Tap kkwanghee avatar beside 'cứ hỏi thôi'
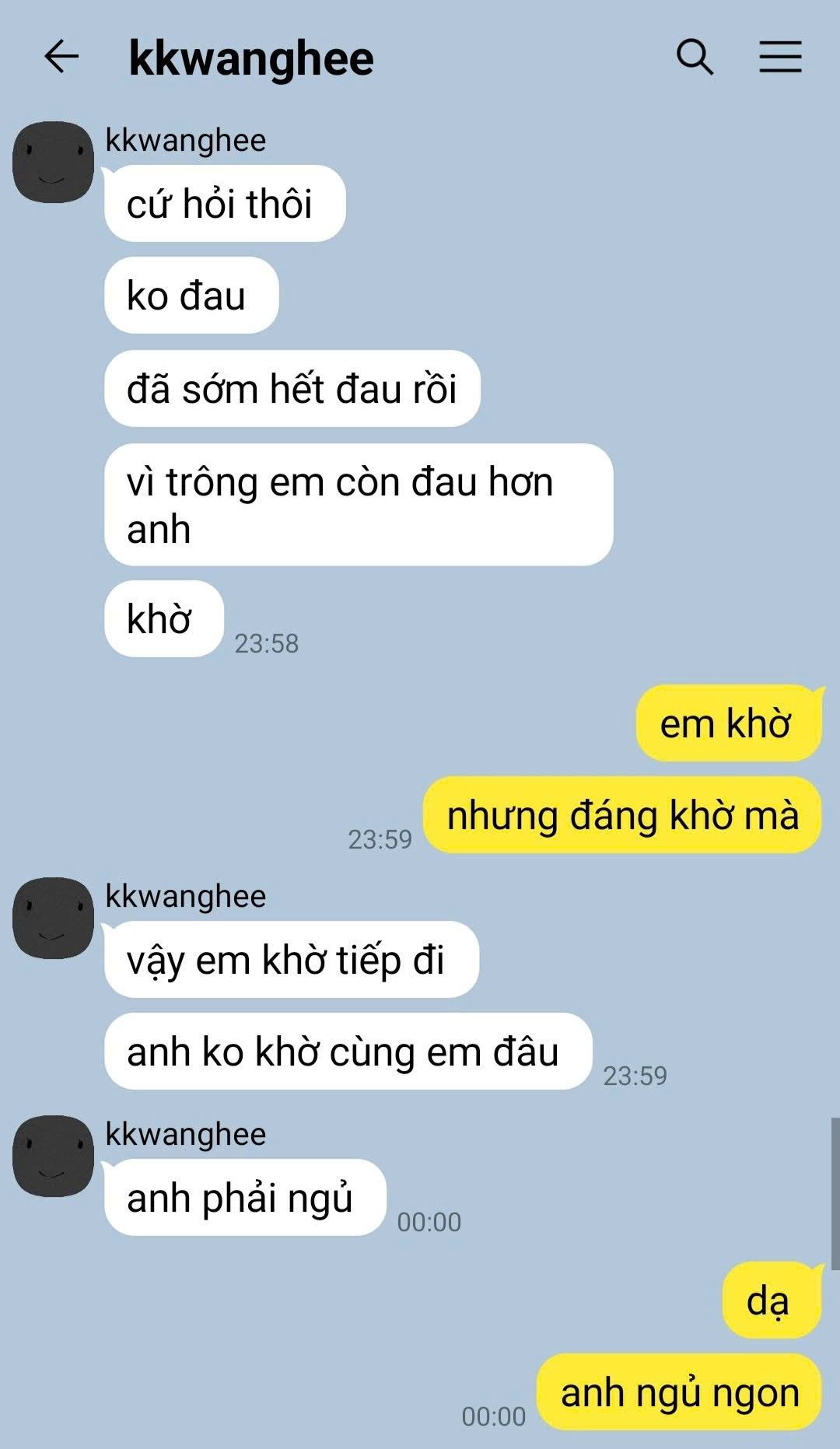Screen dimensions: 840x1449 coord(53,162)
